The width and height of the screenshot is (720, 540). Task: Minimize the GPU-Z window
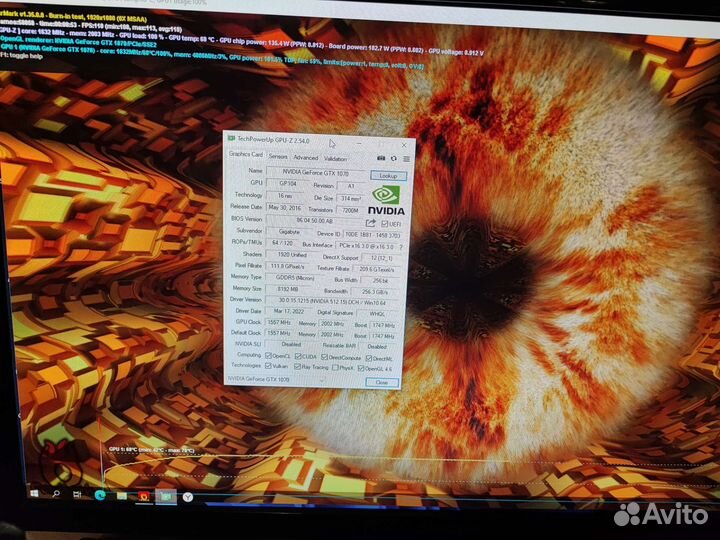click(360, 144)
